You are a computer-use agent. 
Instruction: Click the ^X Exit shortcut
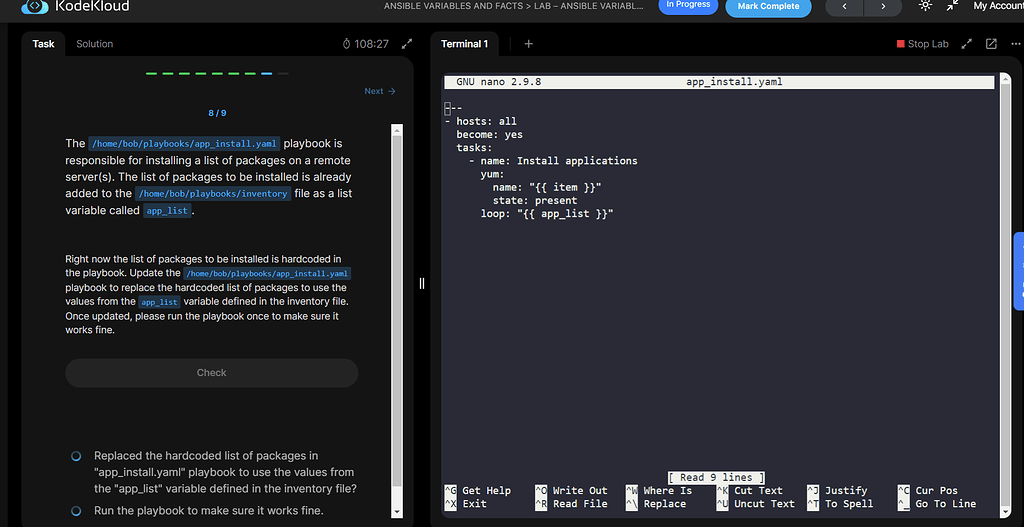click(466, 503)
